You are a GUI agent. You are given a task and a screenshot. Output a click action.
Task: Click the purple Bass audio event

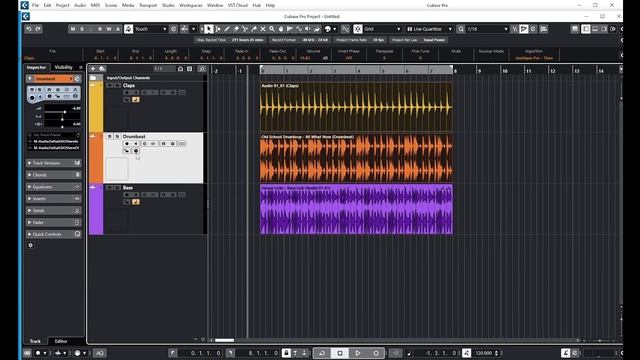pyautogui.click(x=356, y=209)
